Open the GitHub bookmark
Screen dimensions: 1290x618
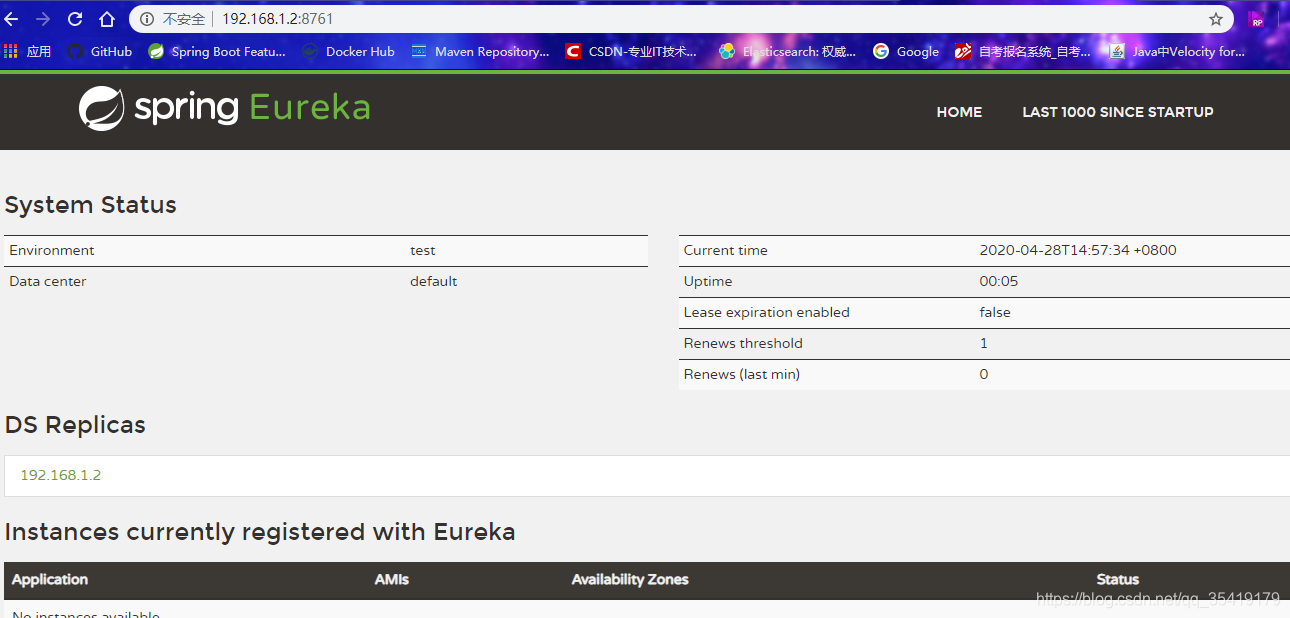tap(100, 51)
